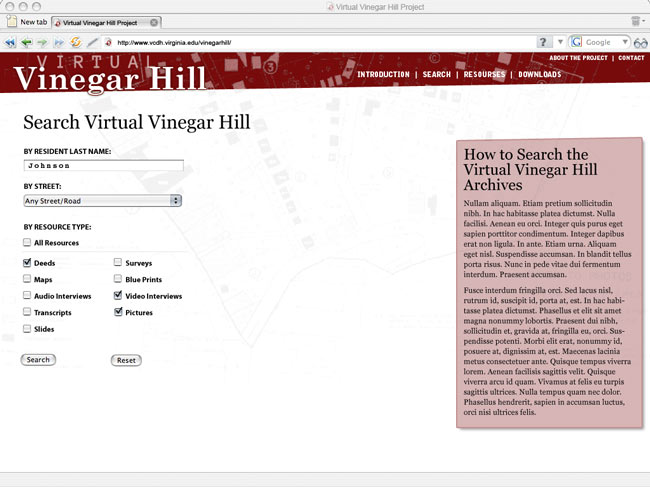Click the Search Virtual Vinegar Hill heading

point(137,123)
